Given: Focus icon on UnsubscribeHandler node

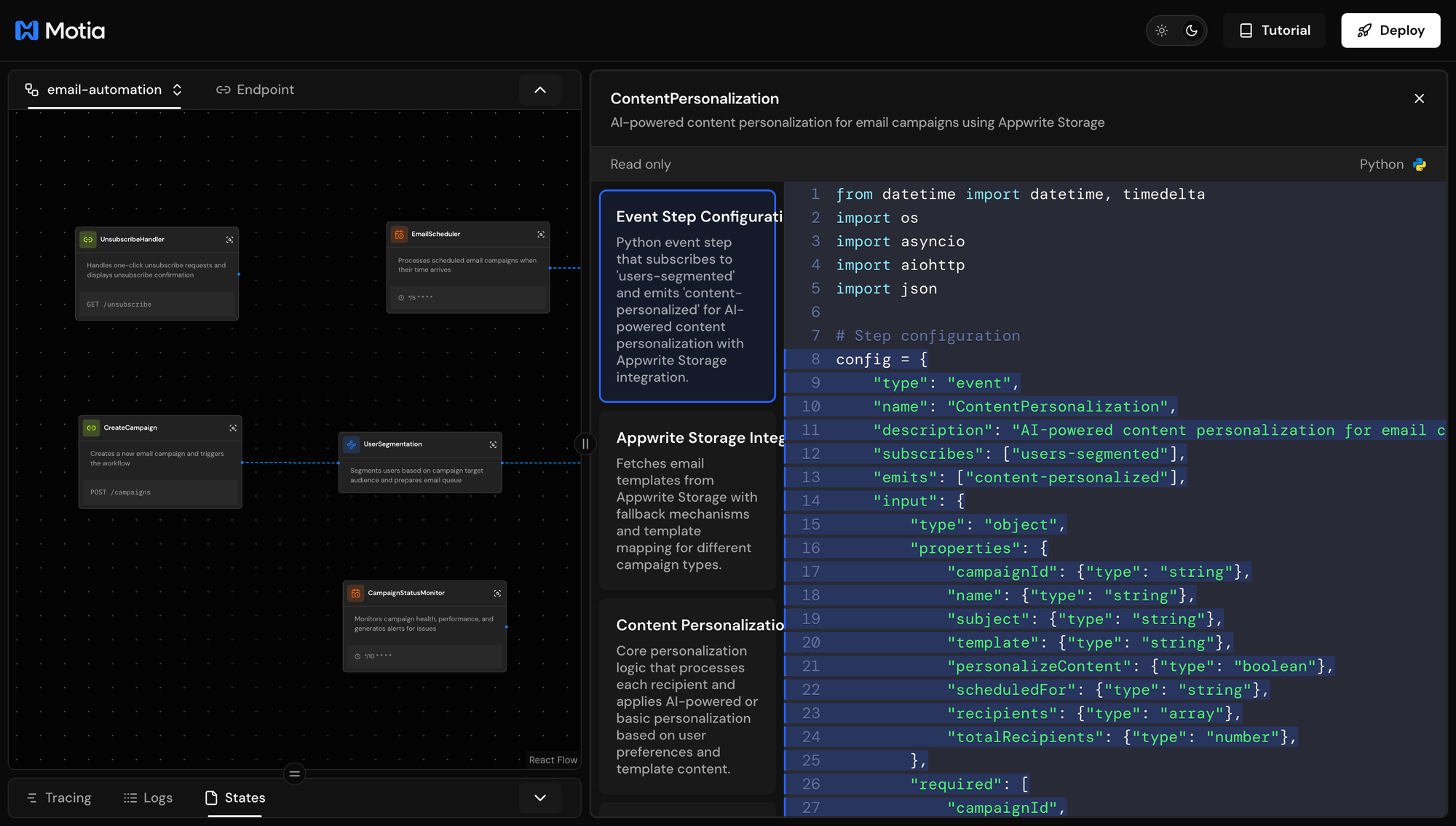Looking at the screenshot, I should (x=230, y=240).
